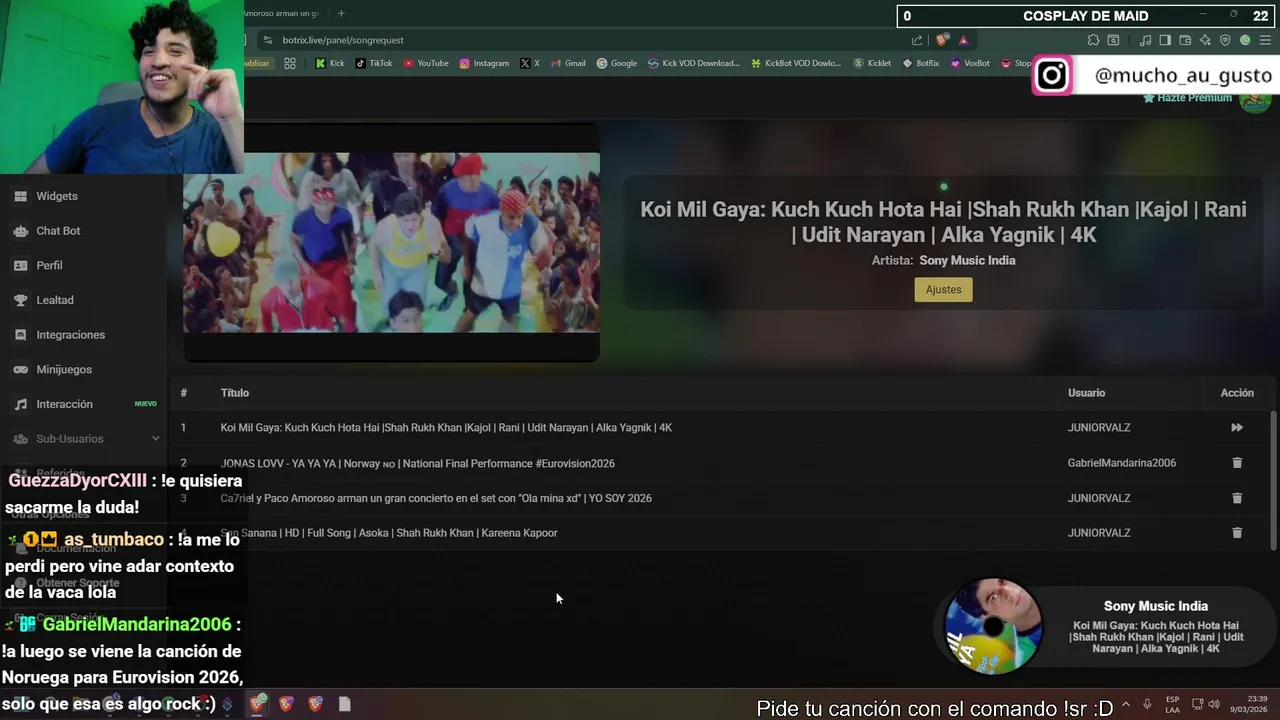Viewport: 1280px width, 720px height.
Task: Open the browser extensions puzzle icon
Action: point(1093,40)
